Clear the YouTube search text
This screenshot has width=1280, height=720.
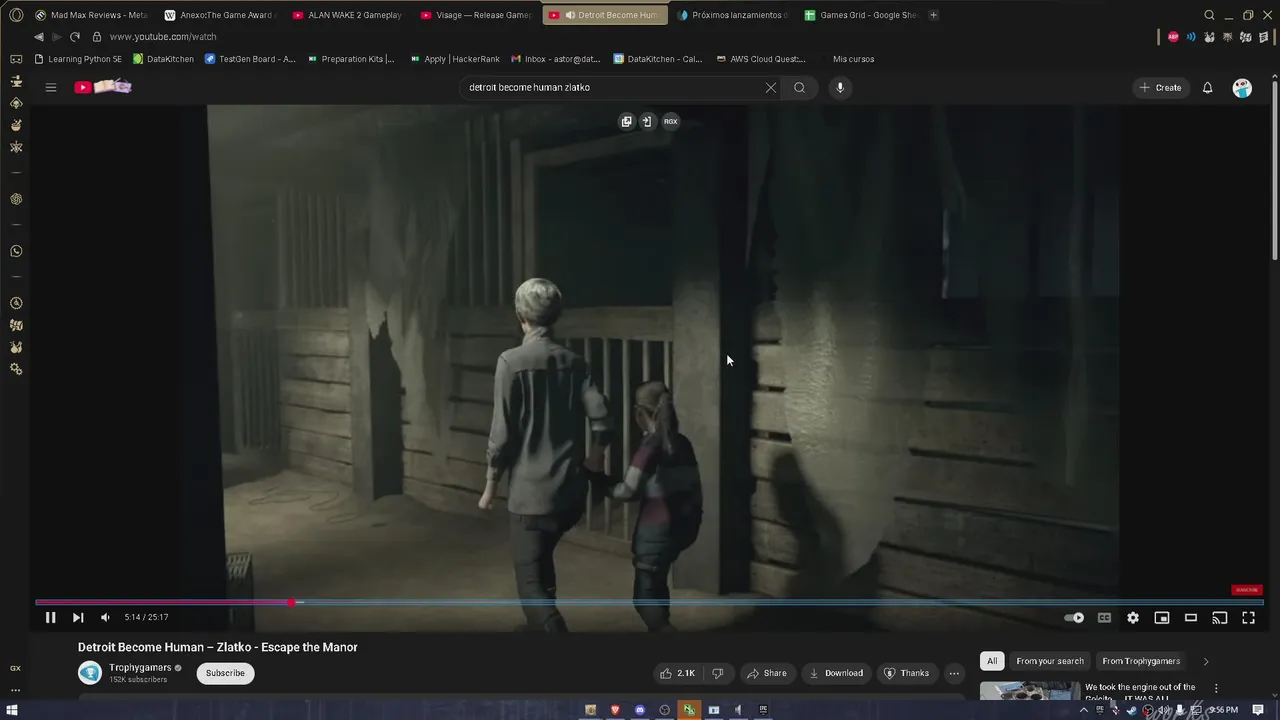point(770,87)
